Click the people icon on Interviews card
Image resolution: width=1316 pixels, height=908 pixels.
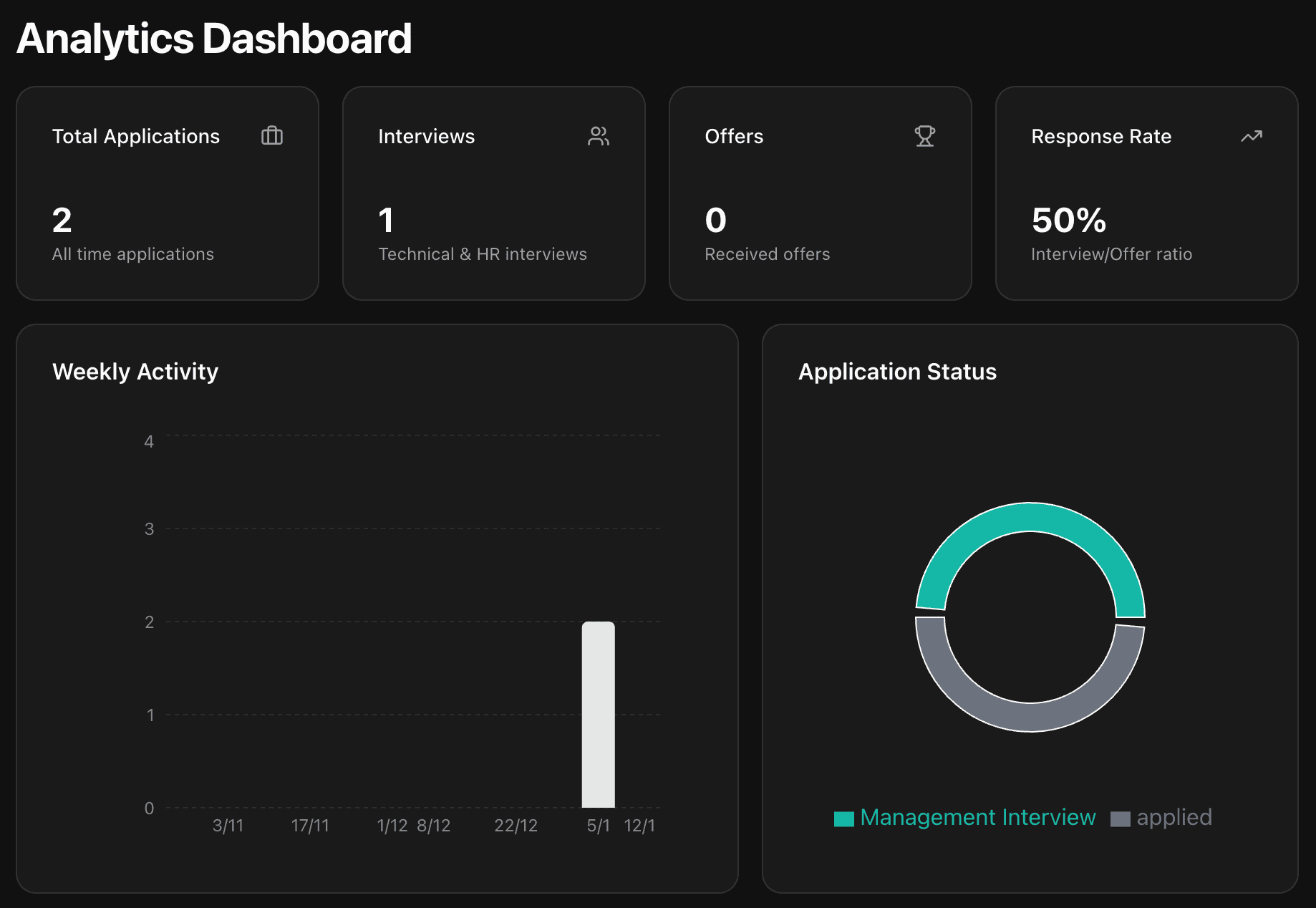tap(599, 135)
